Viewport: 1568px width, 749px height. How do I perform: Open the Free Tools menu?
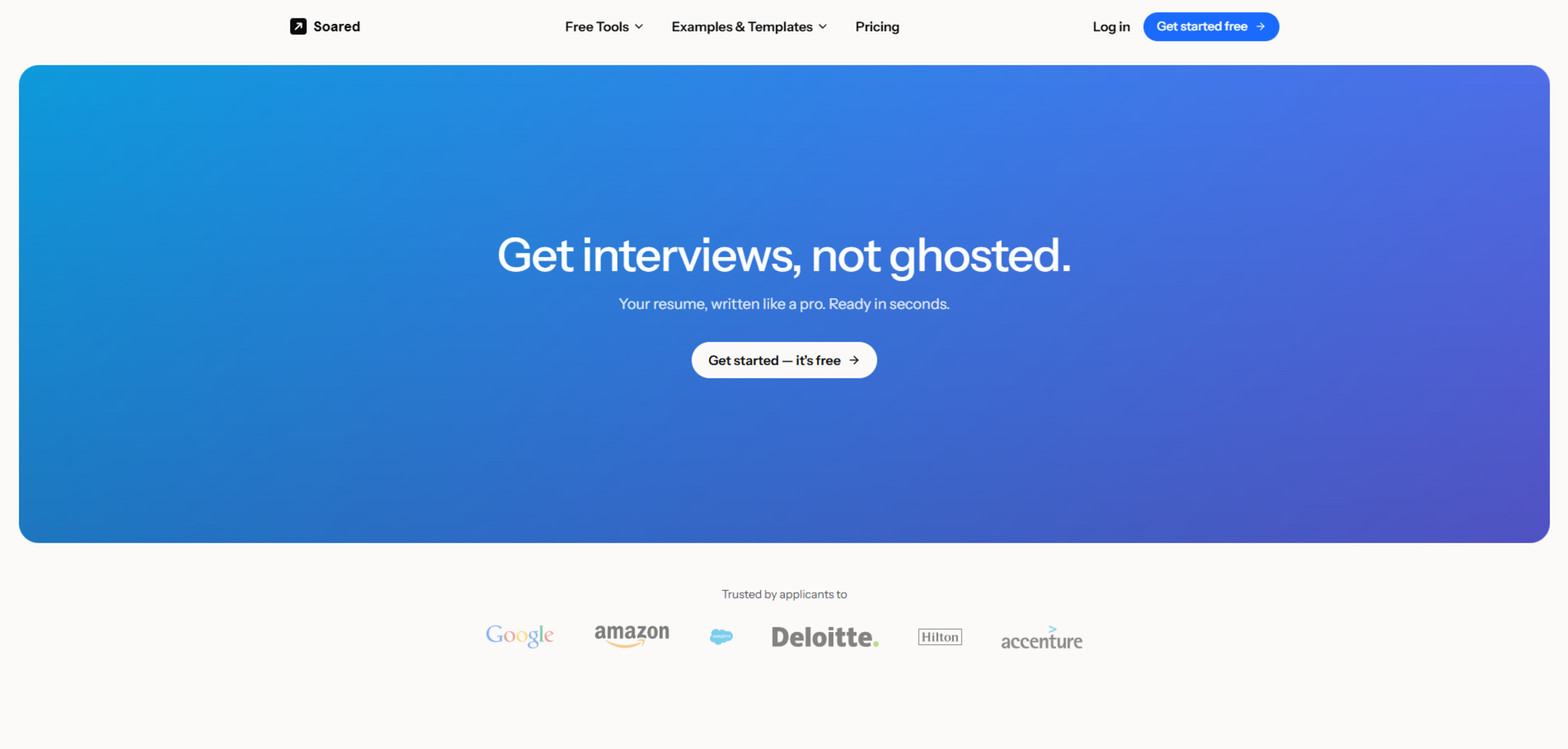pyautogui.click(x=604, y=27)
